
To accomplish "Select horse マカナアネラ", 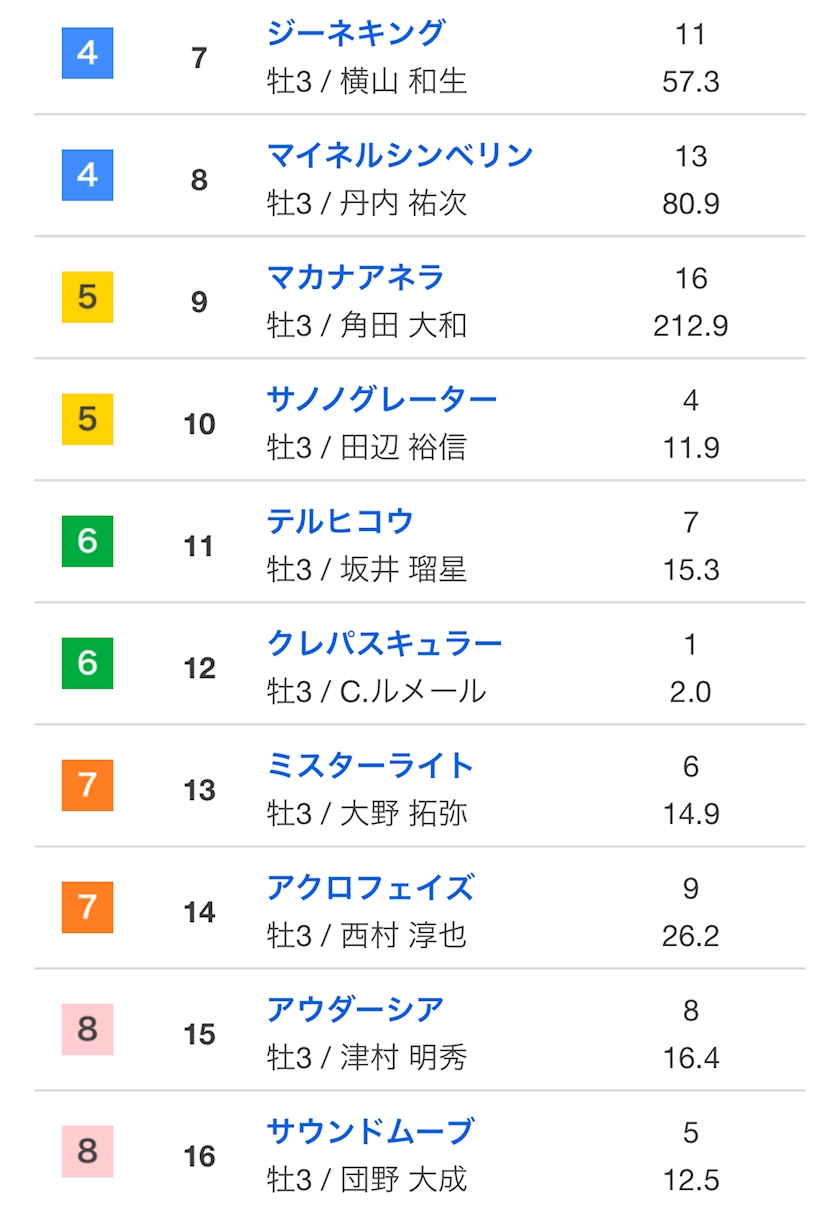I will click(355, 277).
